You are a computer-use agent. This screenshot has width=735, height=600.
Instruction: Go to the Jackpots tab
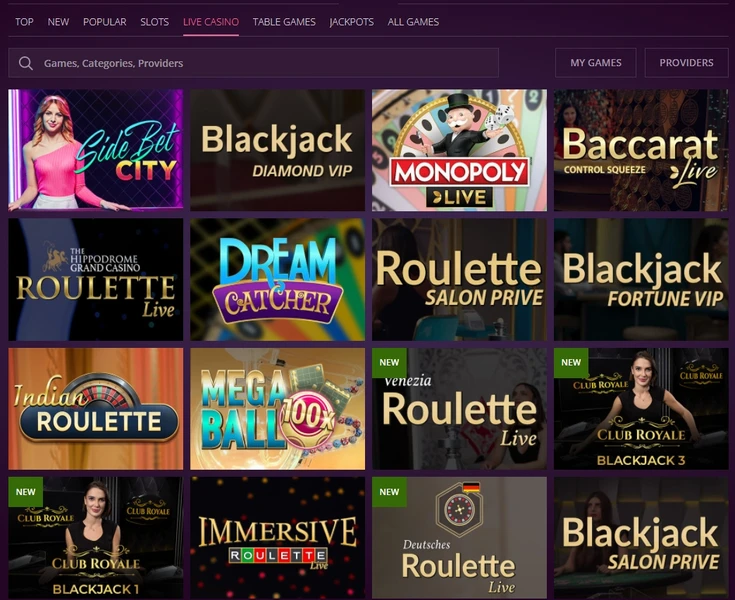[351, 22]
